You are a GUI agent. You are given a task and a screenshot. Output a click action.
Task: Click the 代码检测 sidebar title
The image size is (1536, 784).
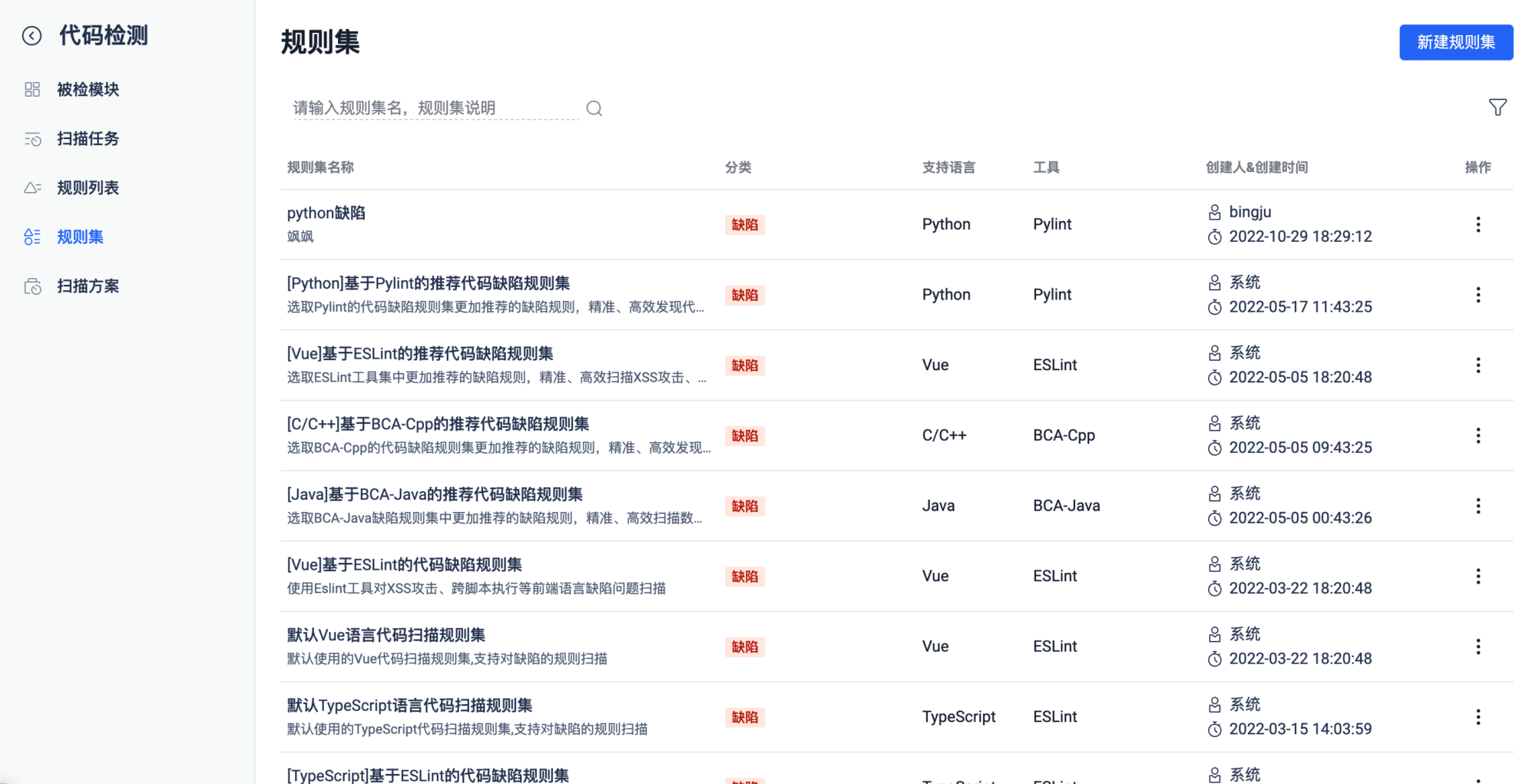point(104,35)
